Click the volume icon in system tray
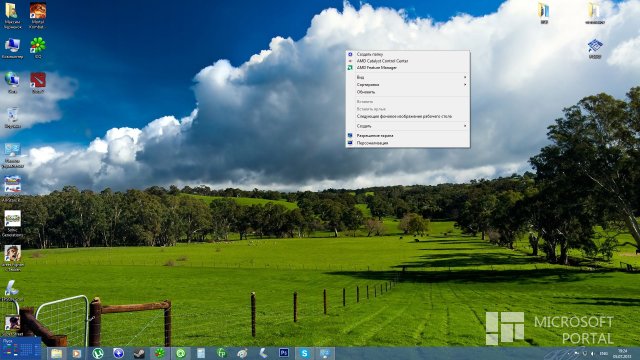Screen dimensions: 640x360 593,353
